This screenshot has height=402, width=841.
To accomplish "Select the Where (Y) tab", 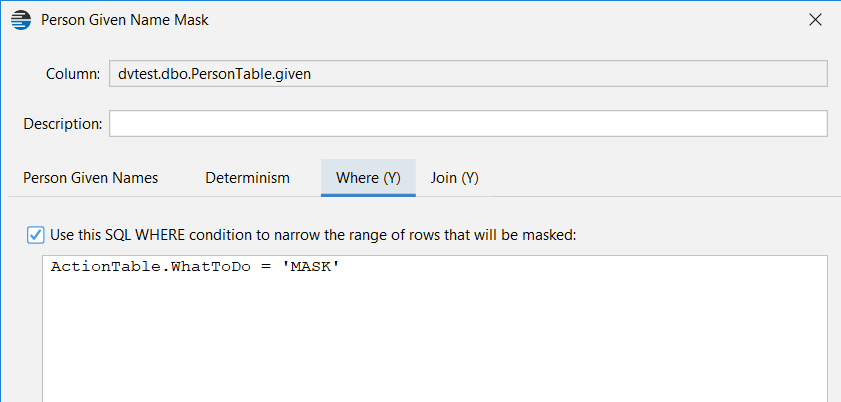I will tap(368, 178).
